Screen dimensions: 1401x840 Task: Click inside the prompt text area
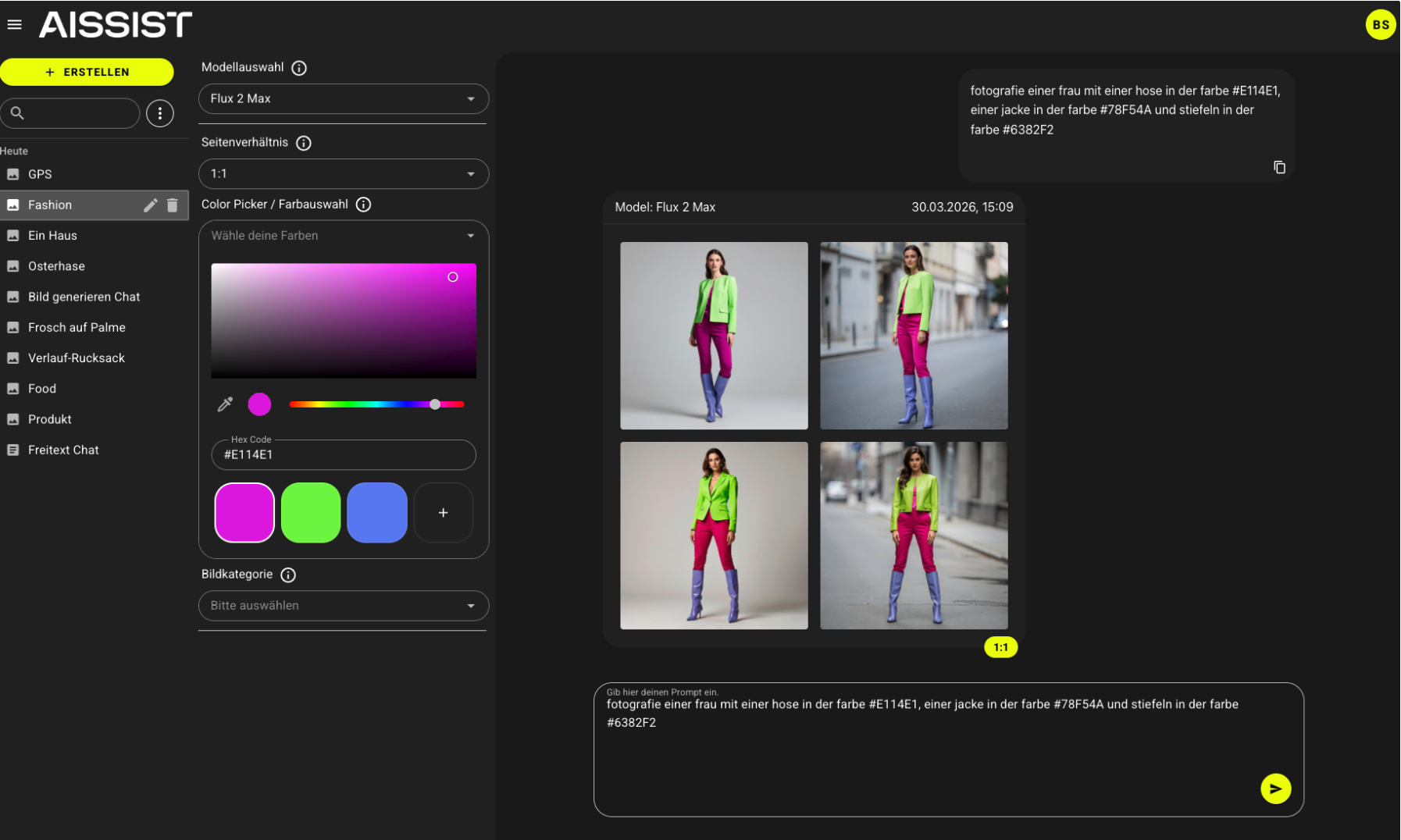tap(948, 750)
